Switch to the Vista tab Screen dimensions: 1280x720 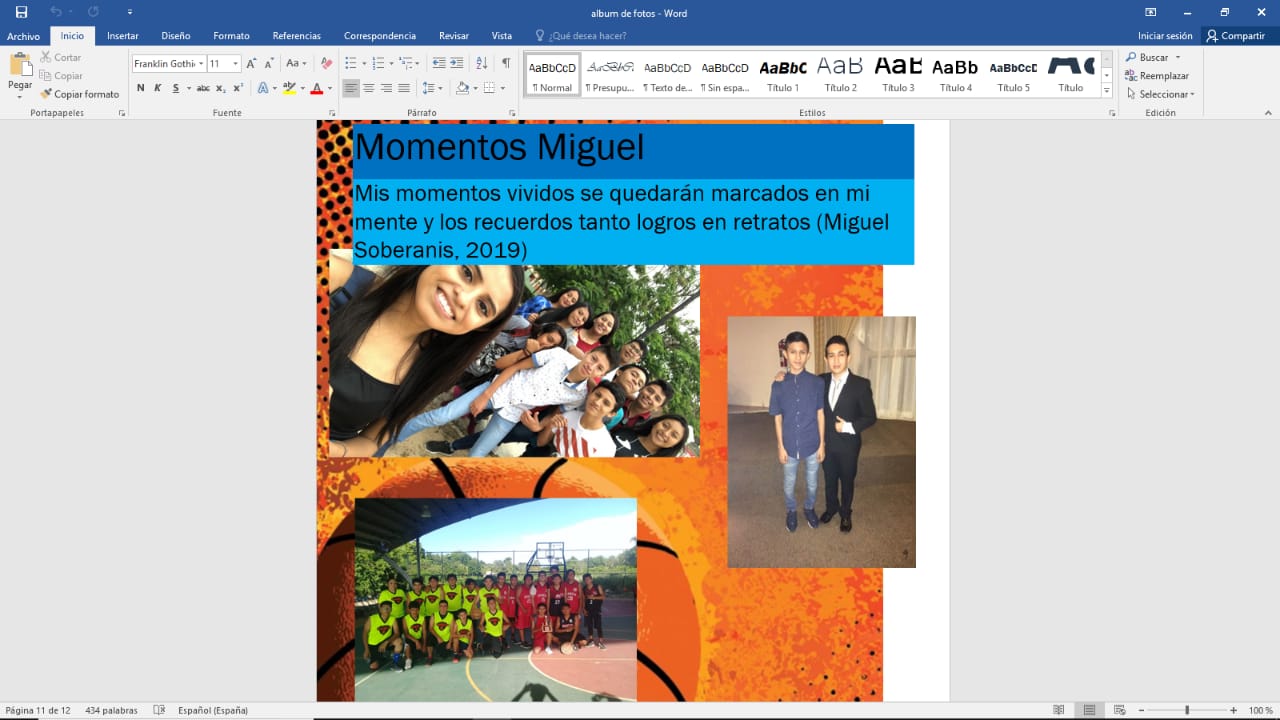502,36
